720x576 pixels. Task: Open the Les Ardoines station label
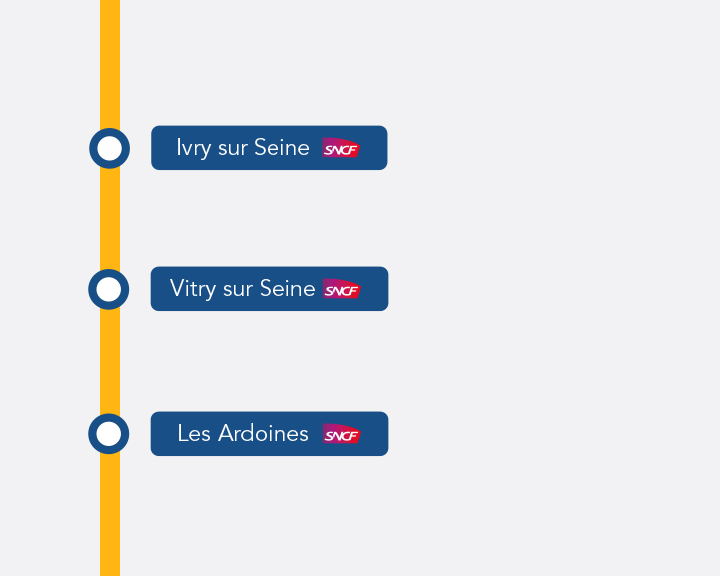click(270, 434)
